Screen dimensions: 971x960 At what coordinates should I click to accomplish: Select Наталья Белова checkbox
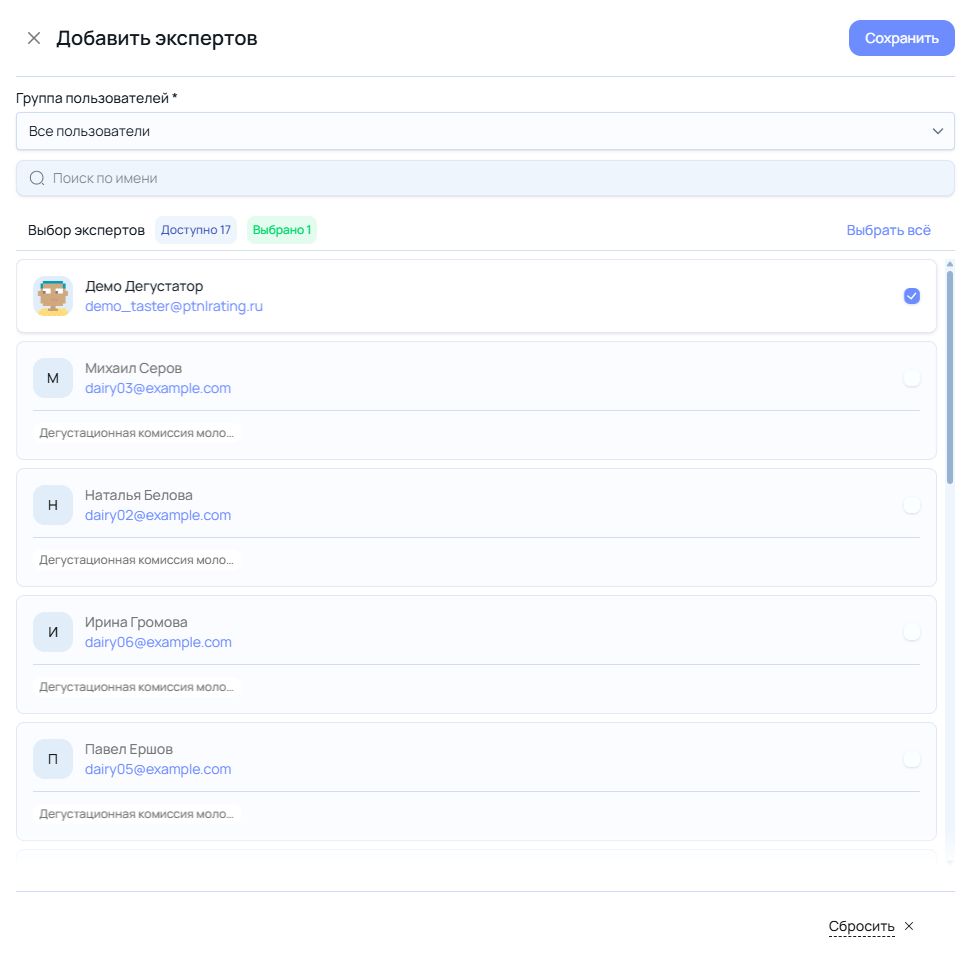coord(912,505)
